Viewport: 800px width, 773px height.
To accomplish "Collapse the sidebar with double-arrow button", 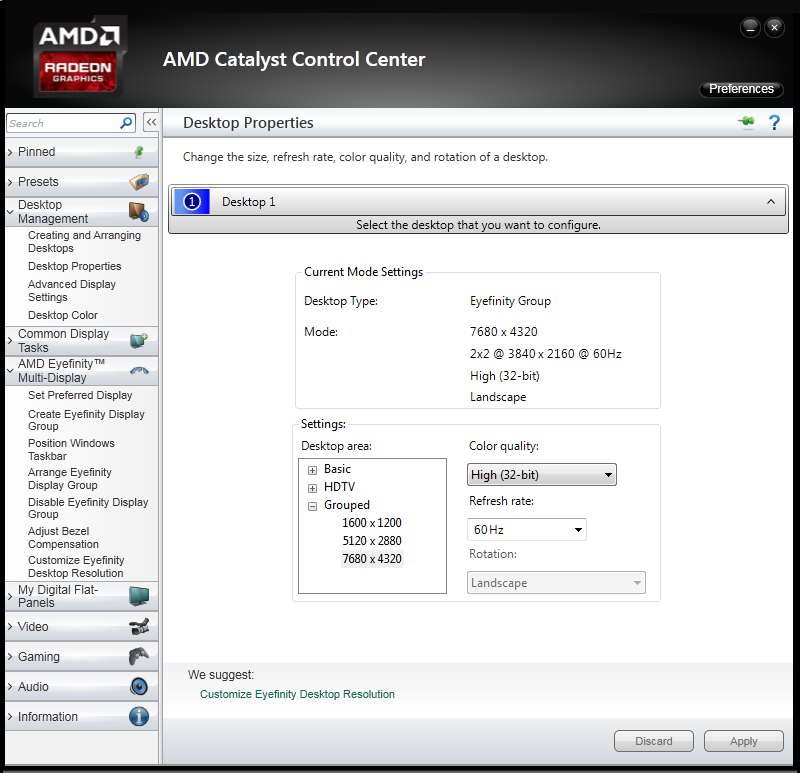I will point(151,122).
